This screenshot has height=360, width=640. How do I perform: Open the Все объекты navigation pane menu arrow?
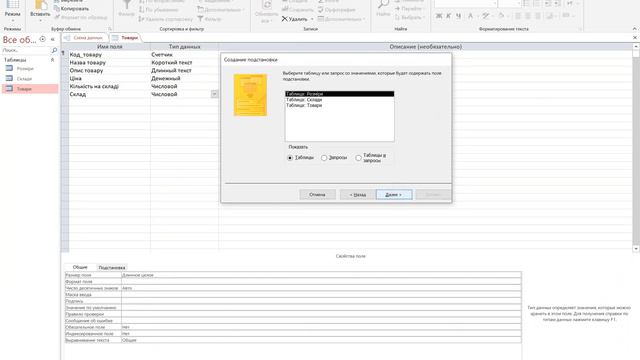[42, 39]
